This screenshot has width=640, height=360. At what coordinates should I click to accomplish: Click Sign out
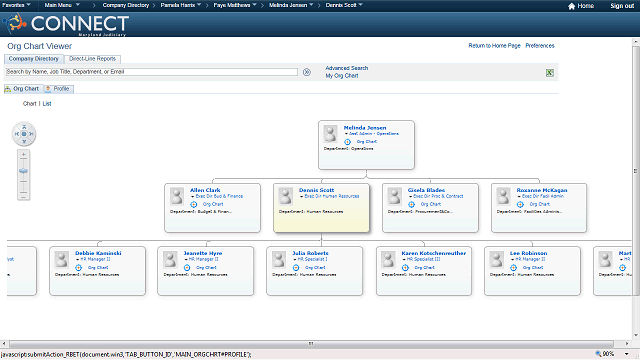pos(622,6)
